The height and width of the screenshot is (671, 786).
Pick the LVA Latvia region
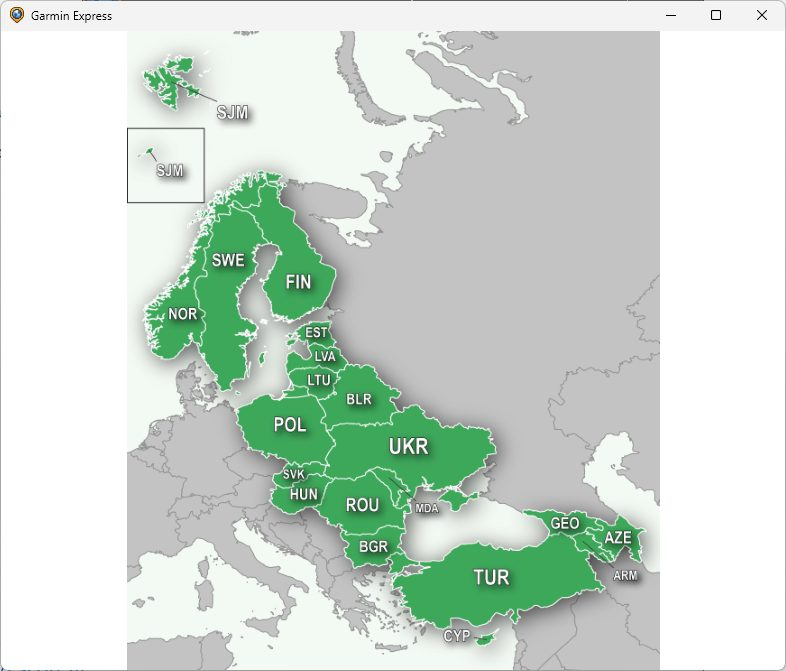[x=325, y=357]
